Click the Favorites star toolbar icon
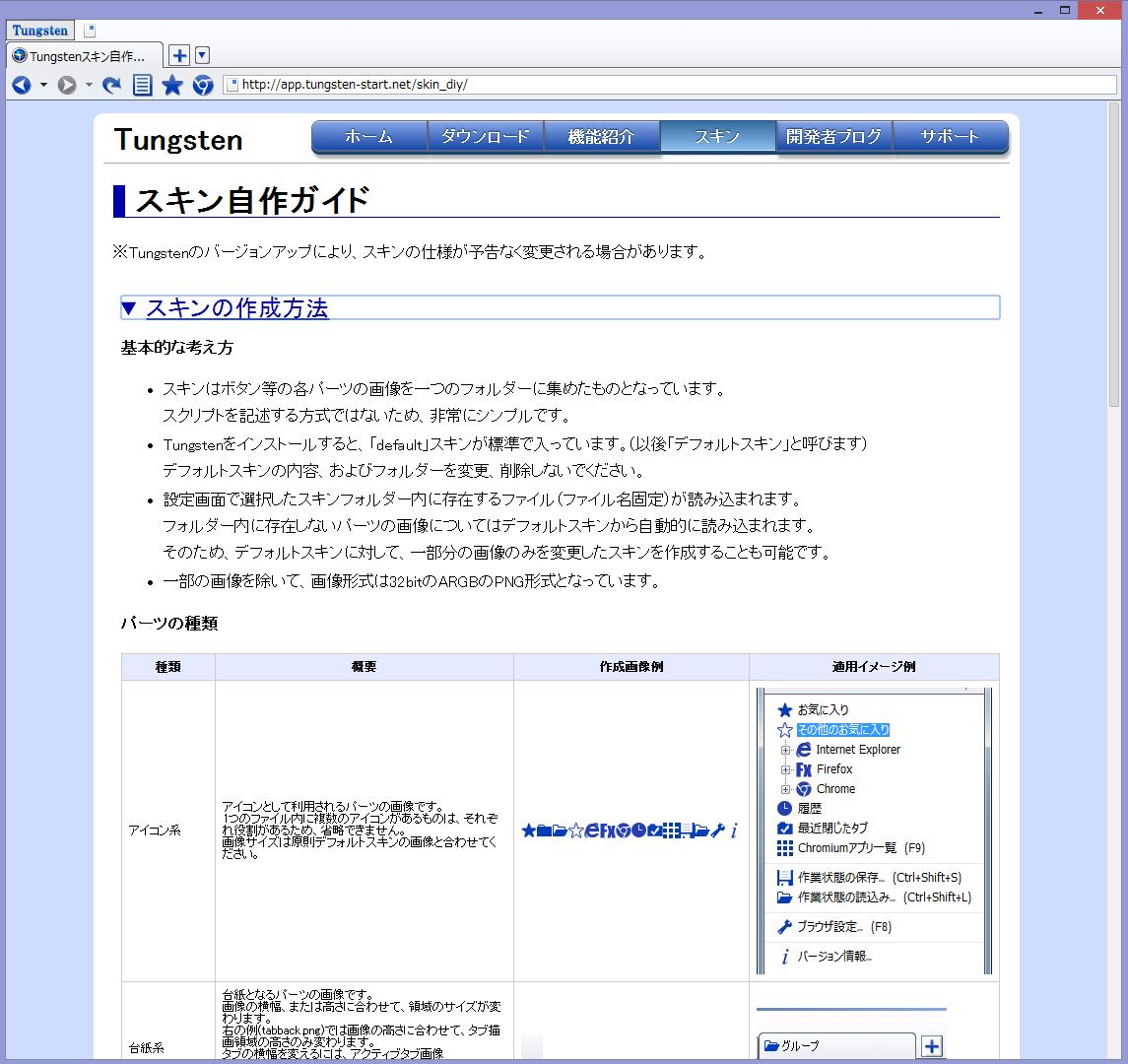The height and width of the screenshot is (1064, 1128). [x=172, y=85]
